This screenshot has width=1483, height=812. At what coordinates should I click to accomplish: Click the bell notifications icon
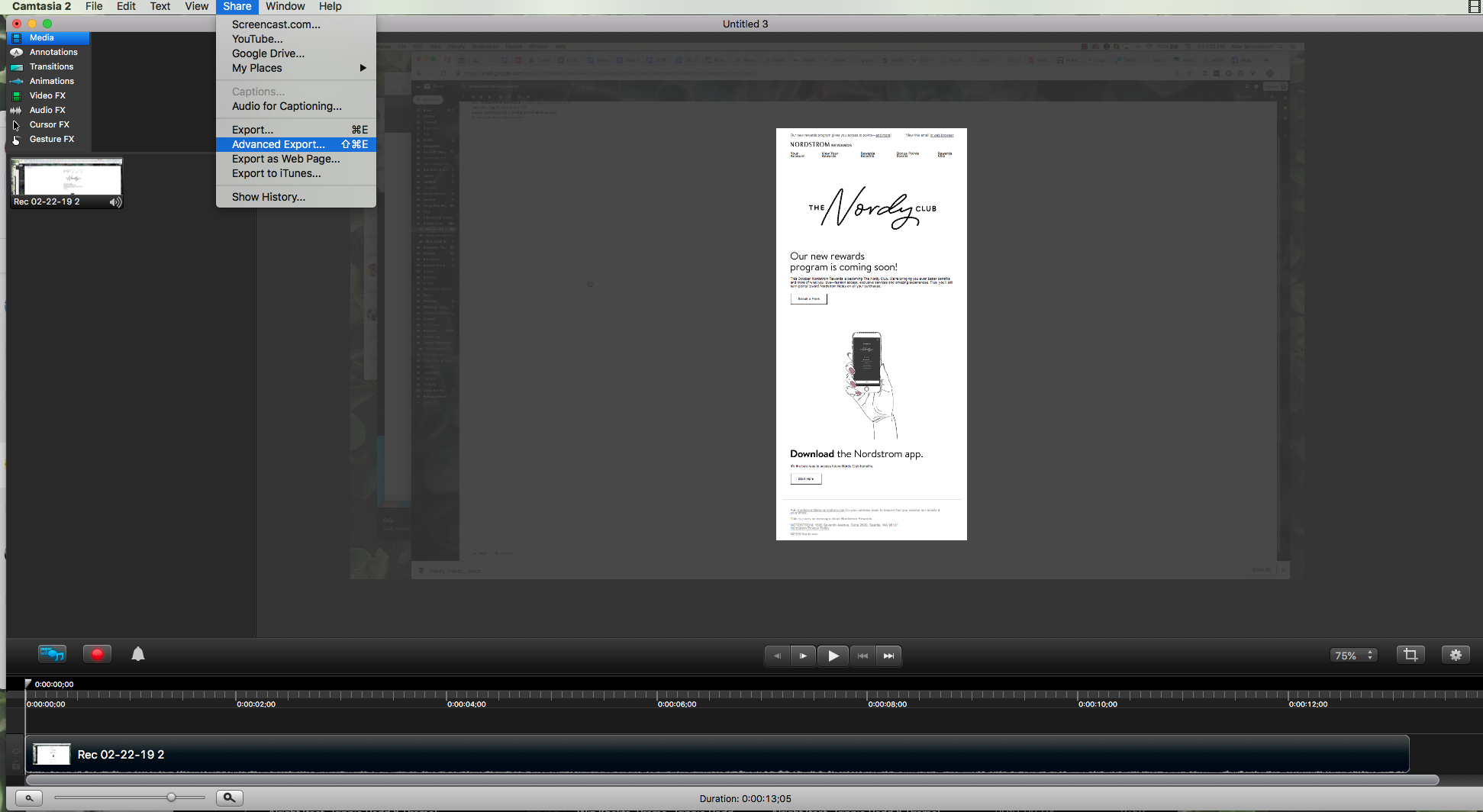[138, 654]
